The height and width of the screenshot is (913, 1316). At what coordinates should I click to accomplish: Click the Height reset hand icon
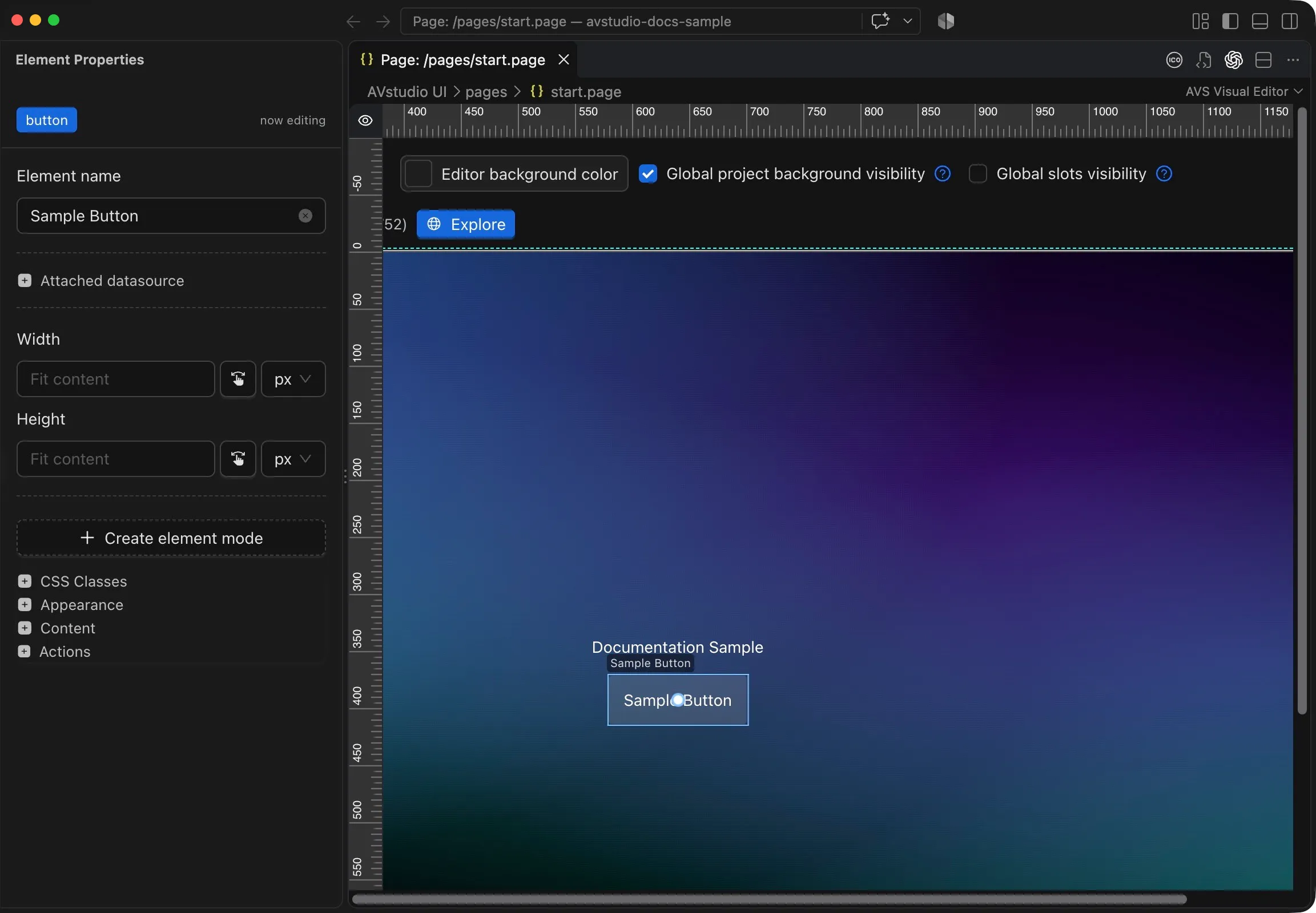(238, 459)
